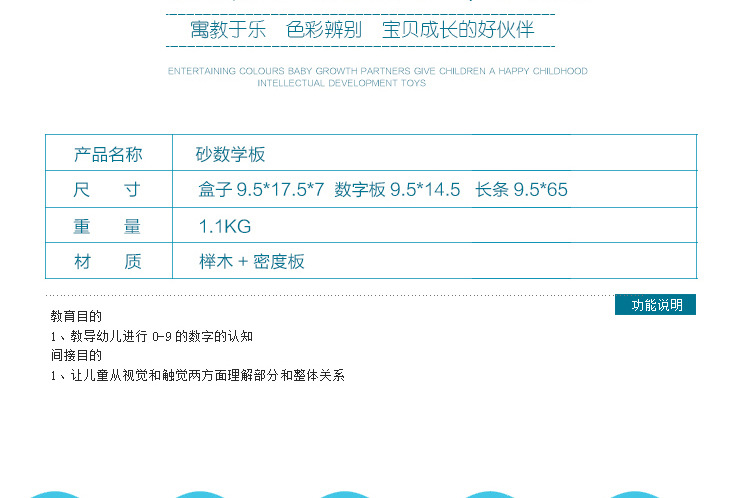Viewport: 750px width, 498px height.
Task: Click the 盒子 9.5*17.5*7 dimension text
Action: coord(261,189)
